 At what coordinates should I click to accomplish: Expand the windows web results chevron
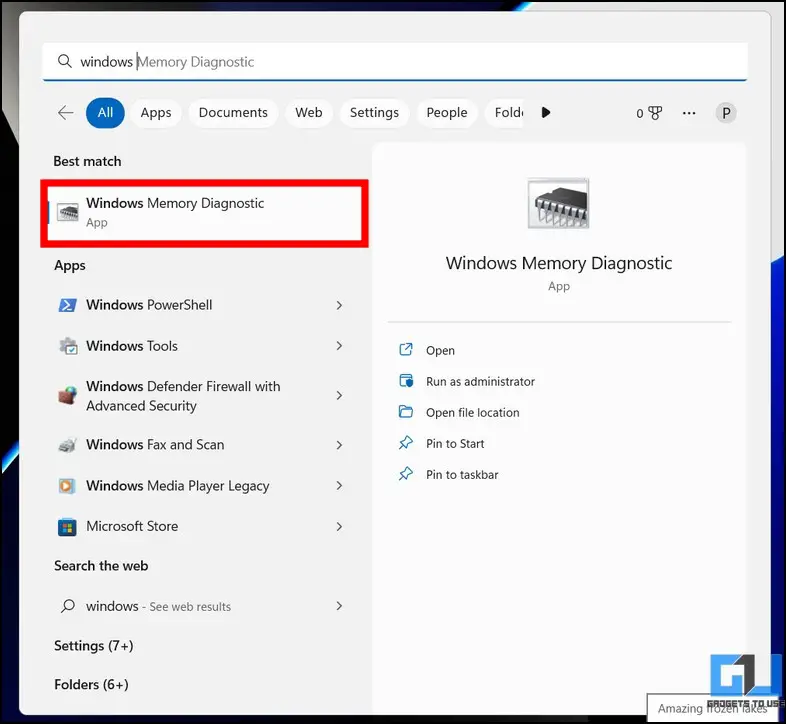point(339,606)
